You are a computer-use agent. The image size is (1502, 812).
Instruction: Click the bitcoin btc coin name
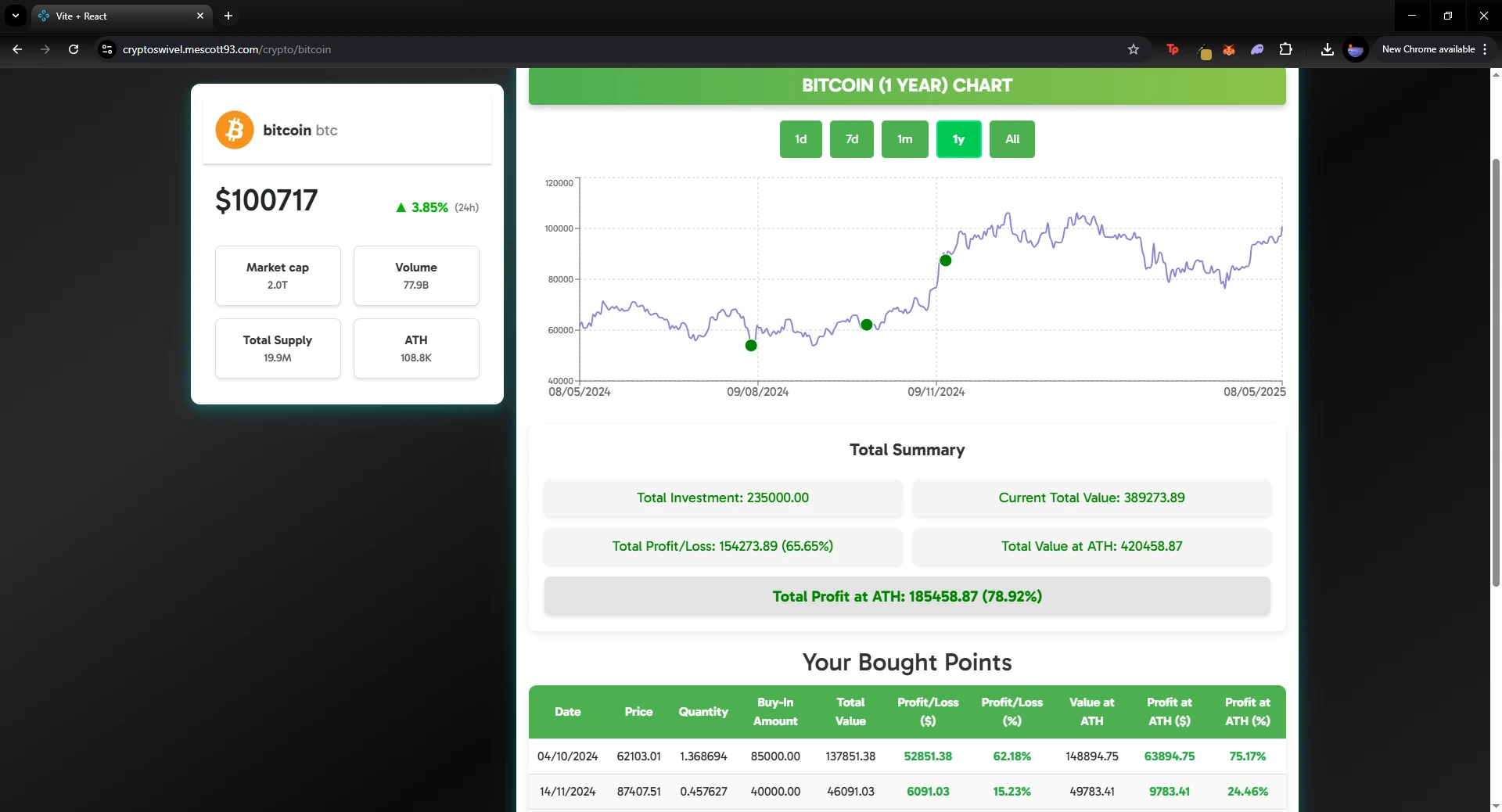click(300, 130)
